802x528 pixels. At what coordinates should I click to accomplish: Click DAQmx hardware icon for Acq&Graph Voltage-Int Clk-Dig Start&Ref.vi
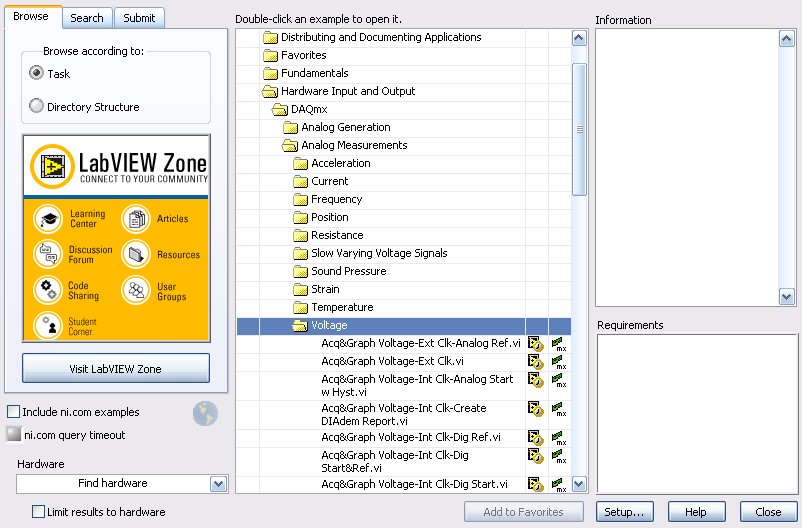coord(559,456)
